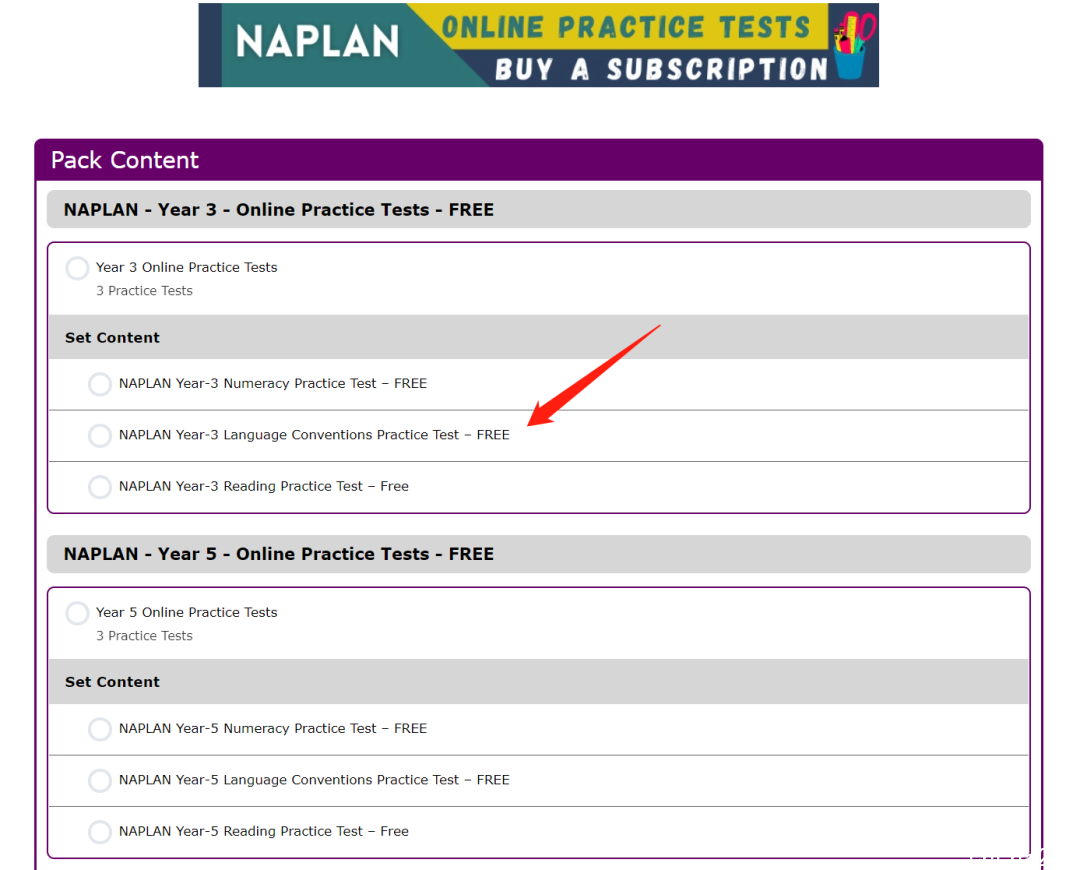Select the Year 5 Online Practice Tests radio
This screenshot has width=1080, height=870.
click(x=77, y=613)
